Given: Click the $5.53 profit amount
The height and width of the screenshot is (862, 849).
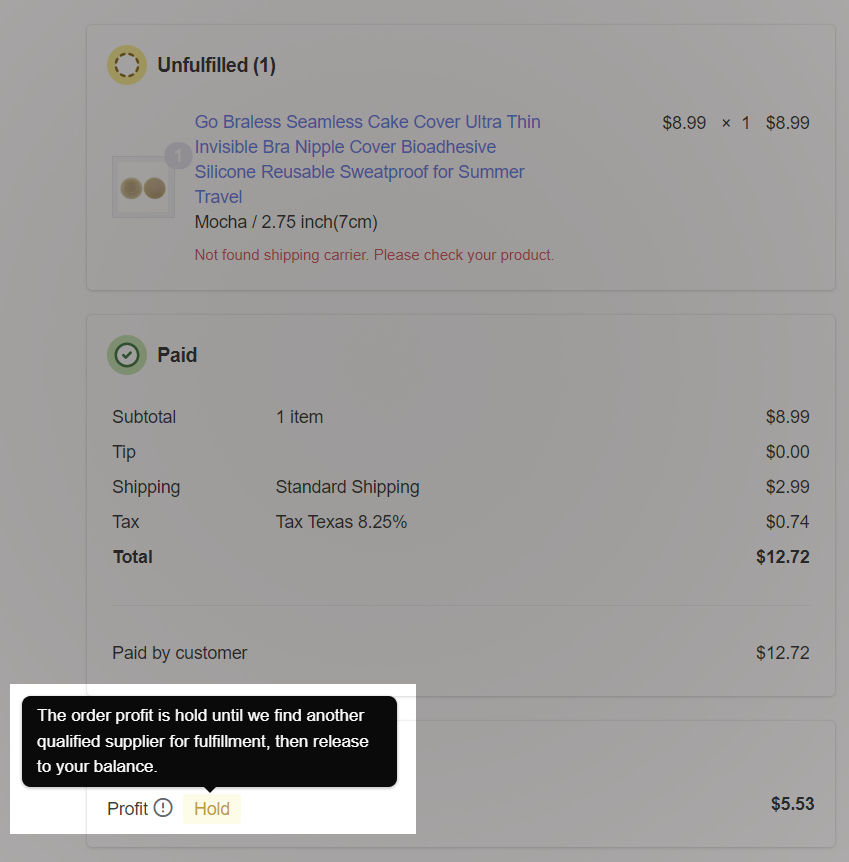Looking at the screenshot, I should coord(792,803).
